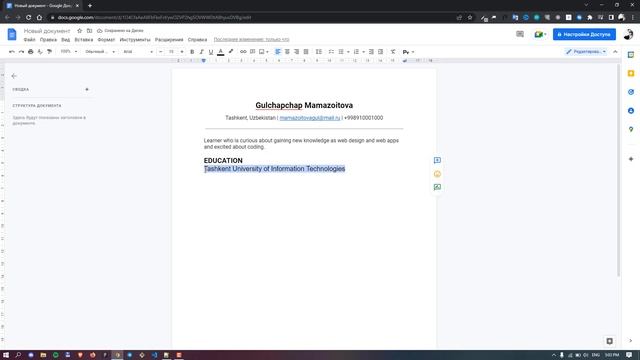This screenshot has width=640, height=360.
Task: Insert a link with the chain icon
Action: pyautogui.click(x=243, y=52)
